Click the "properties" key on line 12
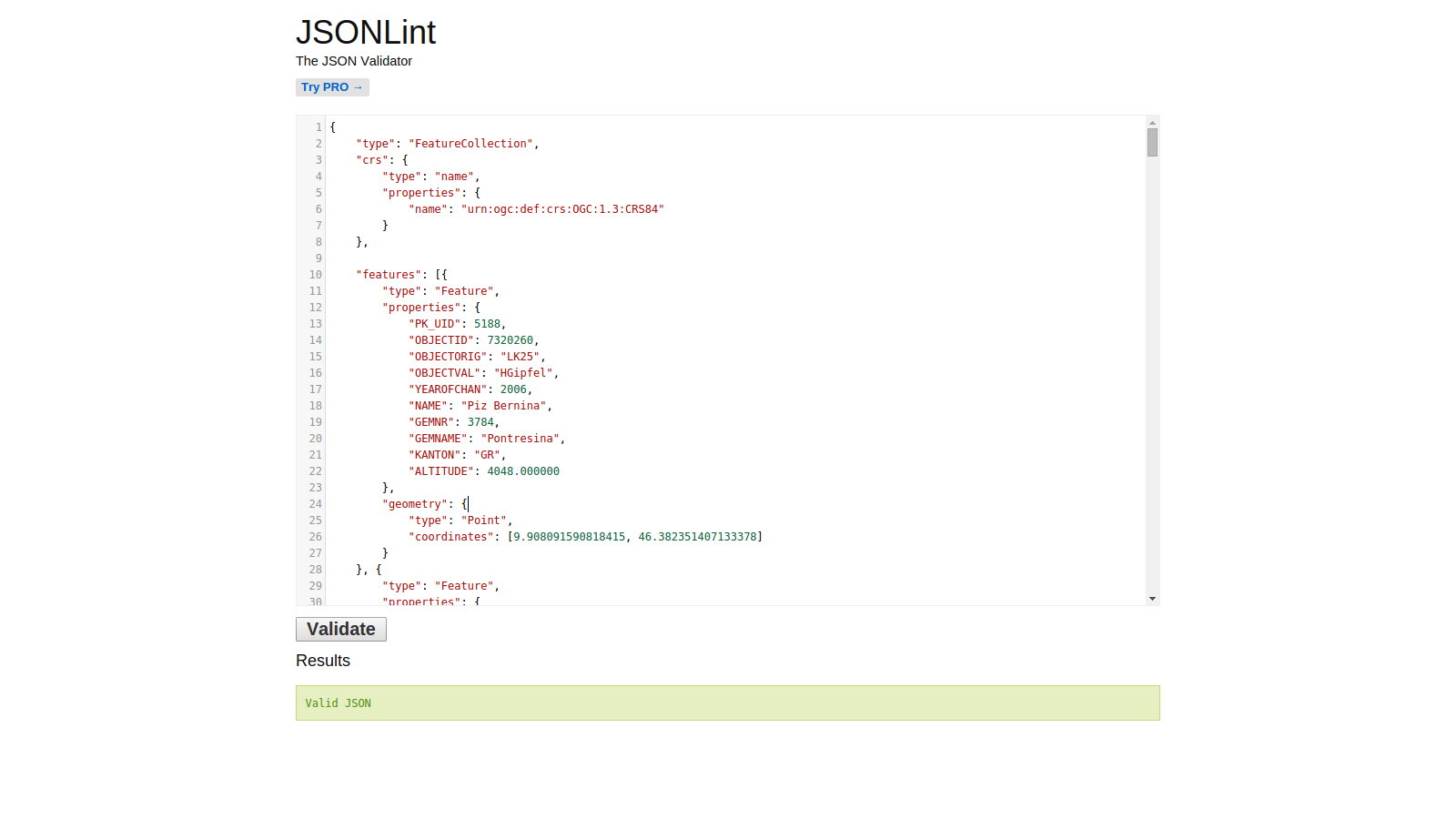Screen dimensions: 1456x819 click(421, 308)
